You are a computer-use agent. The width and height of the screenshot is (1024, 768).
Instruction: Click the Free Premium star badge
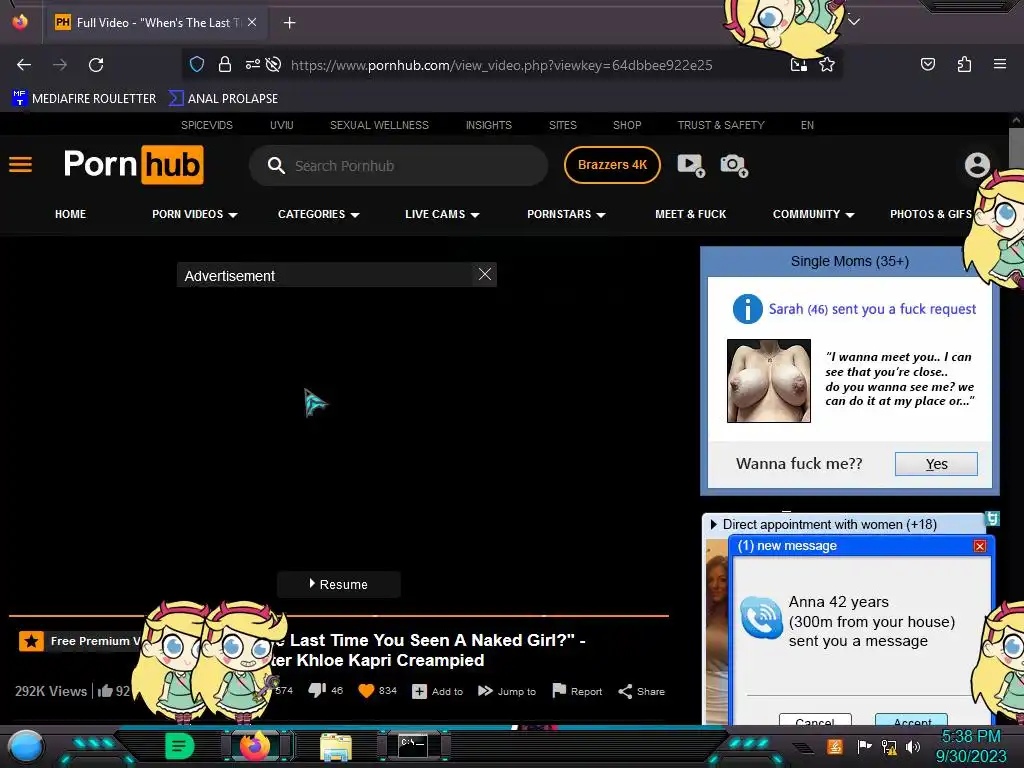tap(31, 641)
